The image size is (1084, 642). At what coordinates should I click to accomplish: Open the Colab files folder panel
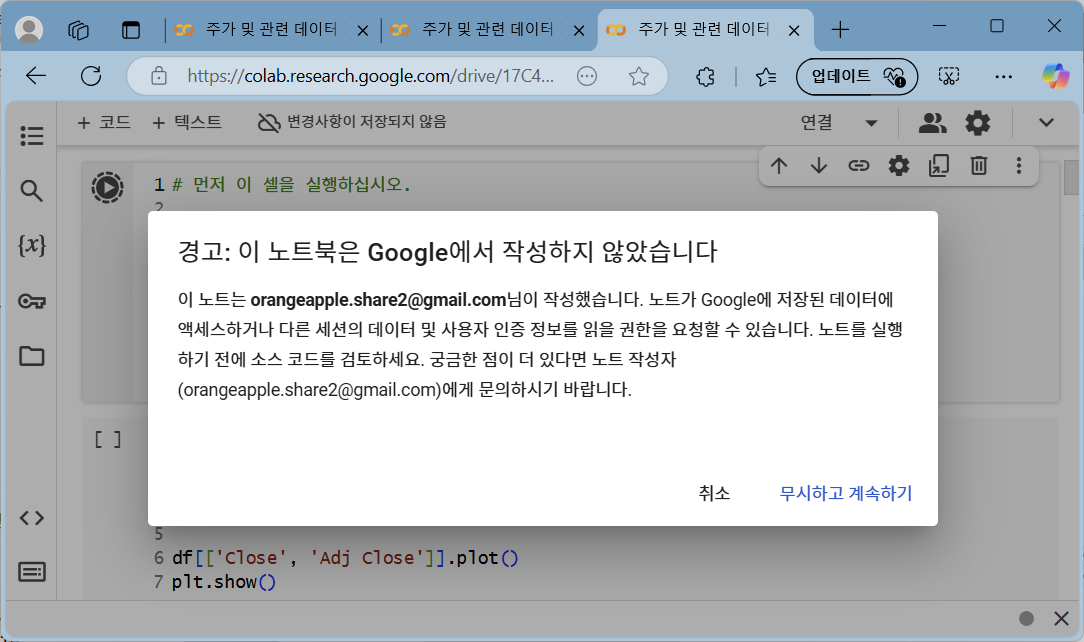[x=32, y=357]
